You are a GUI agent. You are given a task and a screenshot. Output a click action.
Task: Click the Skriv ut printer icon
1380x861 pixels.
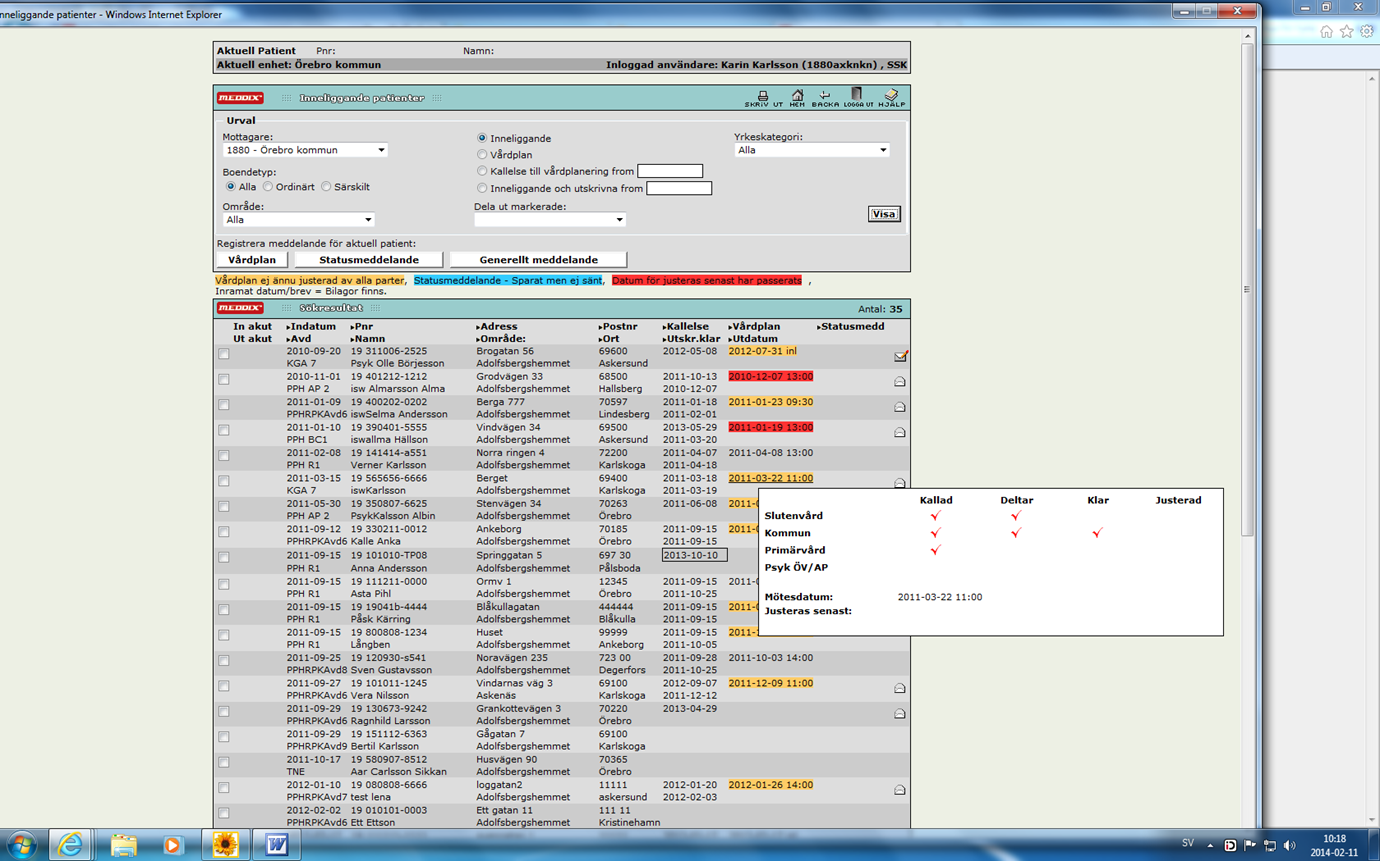point(763,98)
